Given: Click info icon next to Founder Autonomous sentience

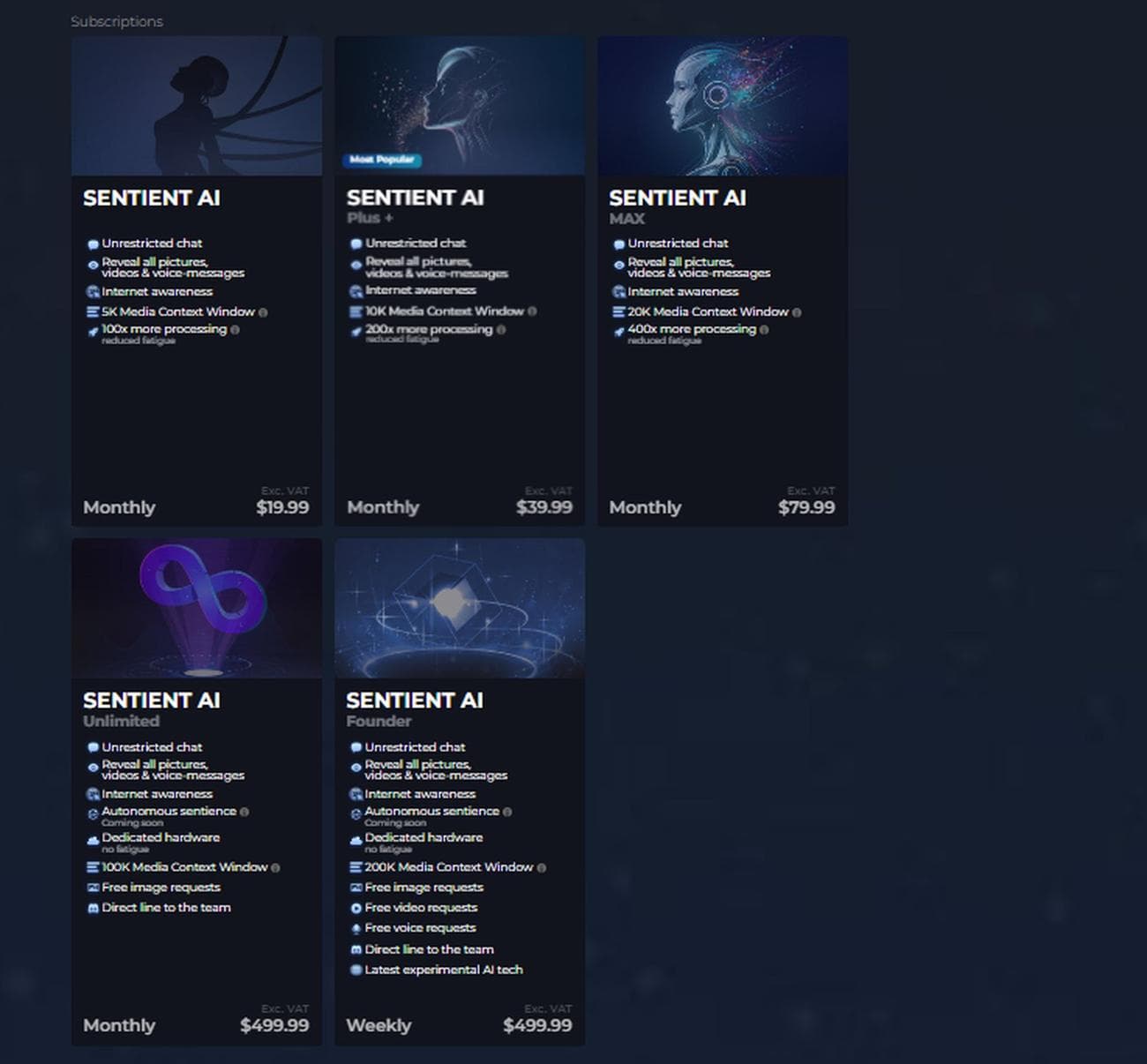Looking at the screenshot, I should click(x=507, y=812).
